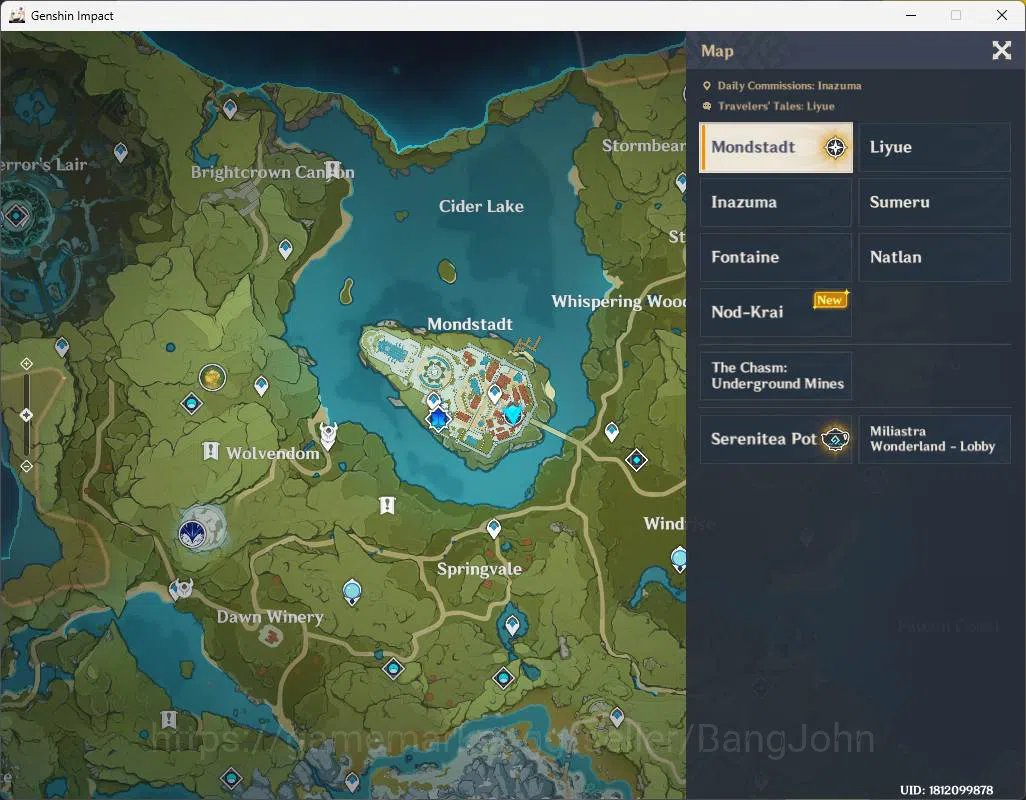Click Mondstadt city label on map
The width and height of the screenshot is (1026, 800).
470,324
